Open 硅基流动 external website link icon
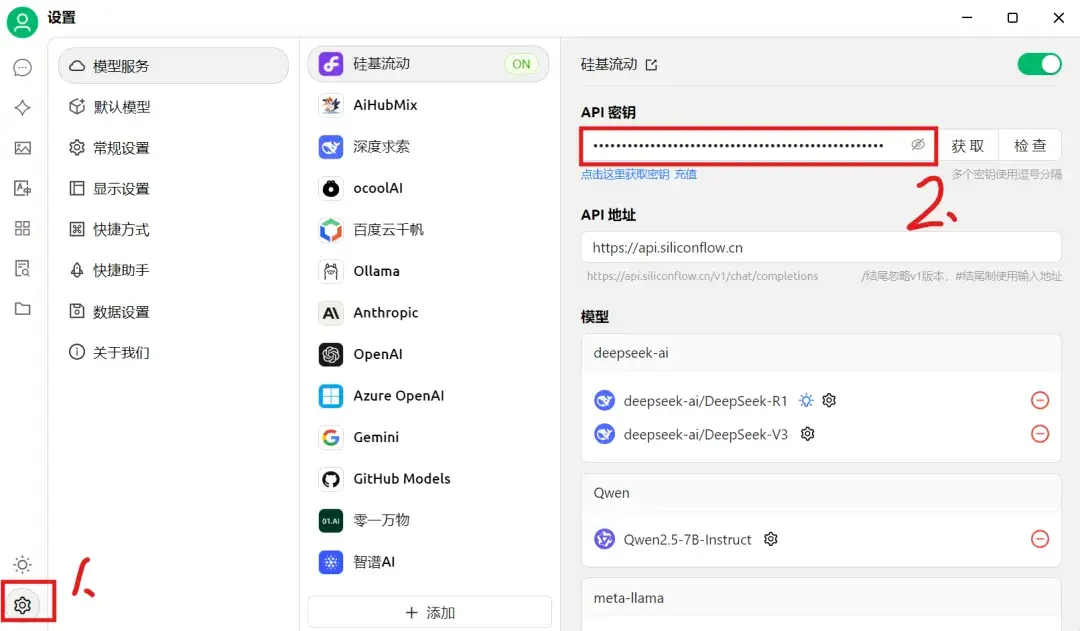1080x631 pixels. 652,65
